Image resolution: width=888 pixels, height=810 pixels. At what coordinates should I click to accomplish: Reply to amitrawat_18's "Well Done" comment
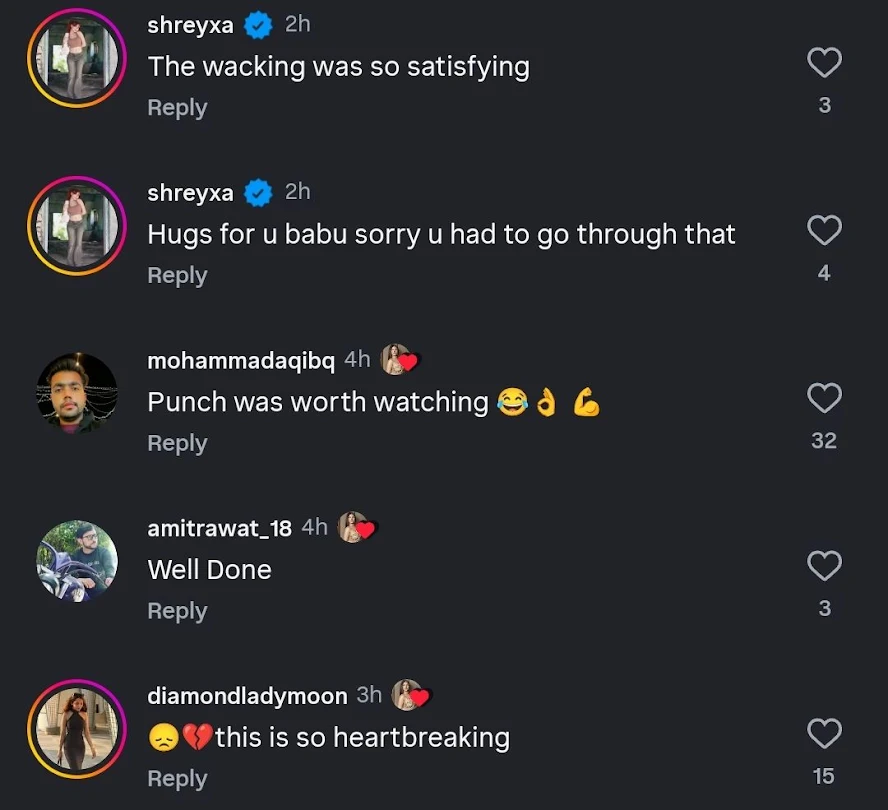click(x=177, y=611)
